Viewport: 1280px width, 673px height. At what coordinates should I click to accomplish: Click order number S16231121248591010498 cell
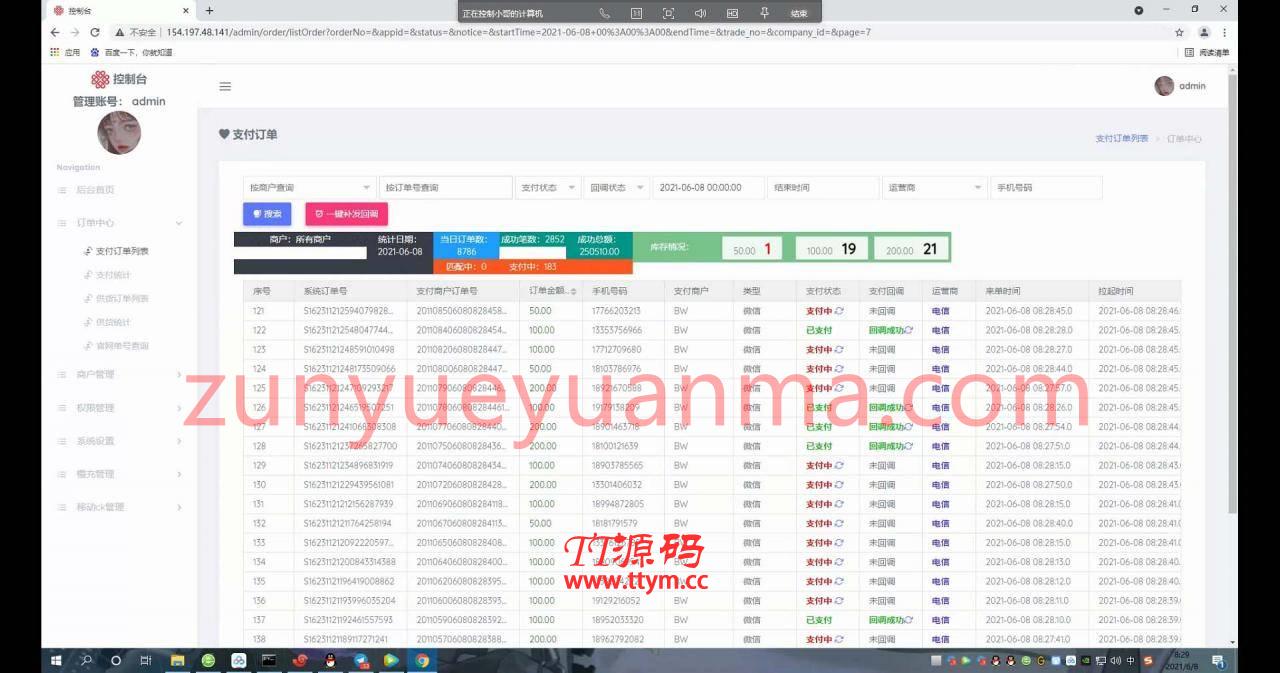coord(350,350)
